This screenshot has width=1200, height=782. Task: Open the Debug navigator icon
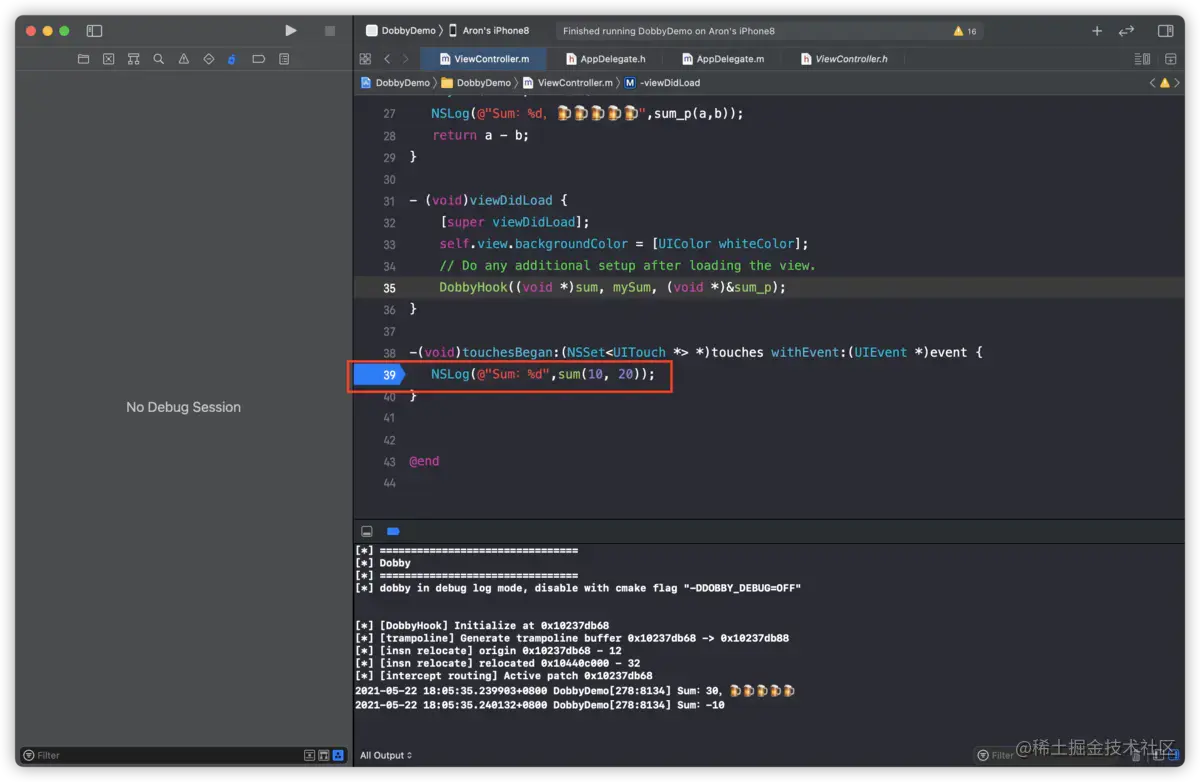pos(233,59)
